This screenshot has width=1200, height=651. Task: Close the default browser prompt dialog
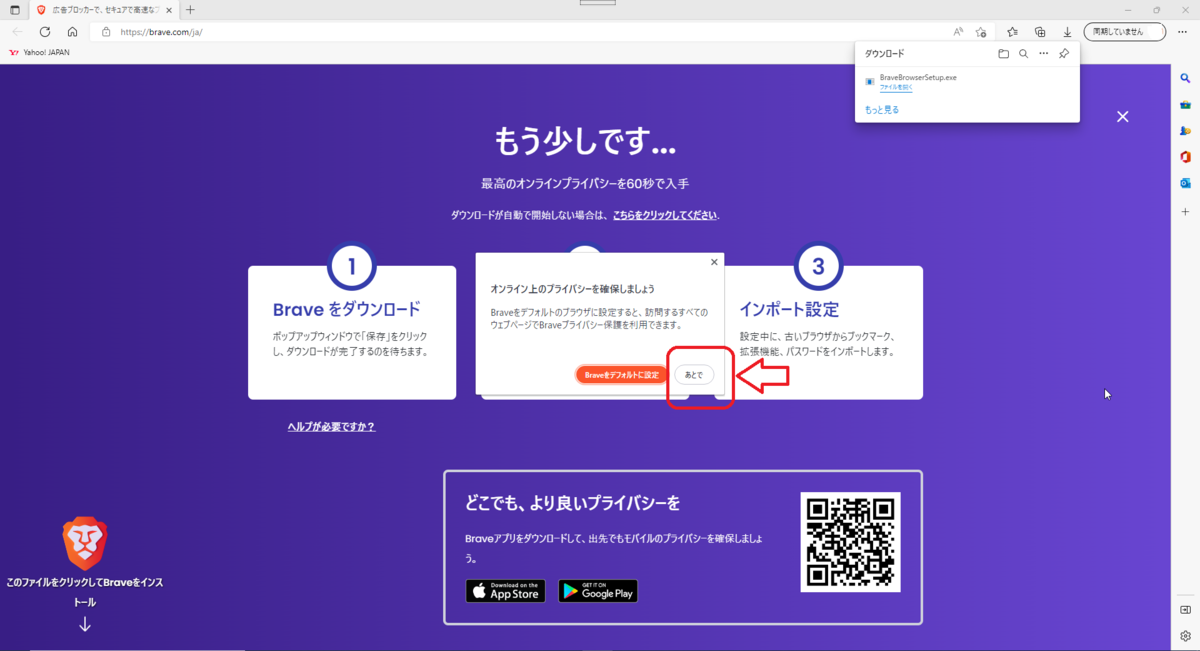coord(714,262)
